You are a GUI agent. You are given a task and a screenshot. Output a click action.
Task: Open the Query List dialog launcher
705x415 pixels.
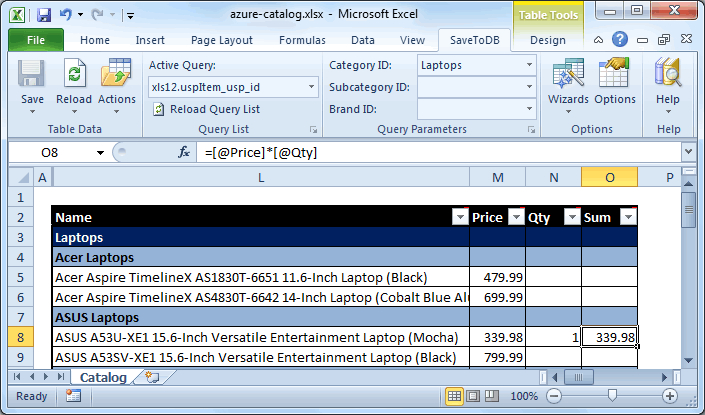pos(313,129)
